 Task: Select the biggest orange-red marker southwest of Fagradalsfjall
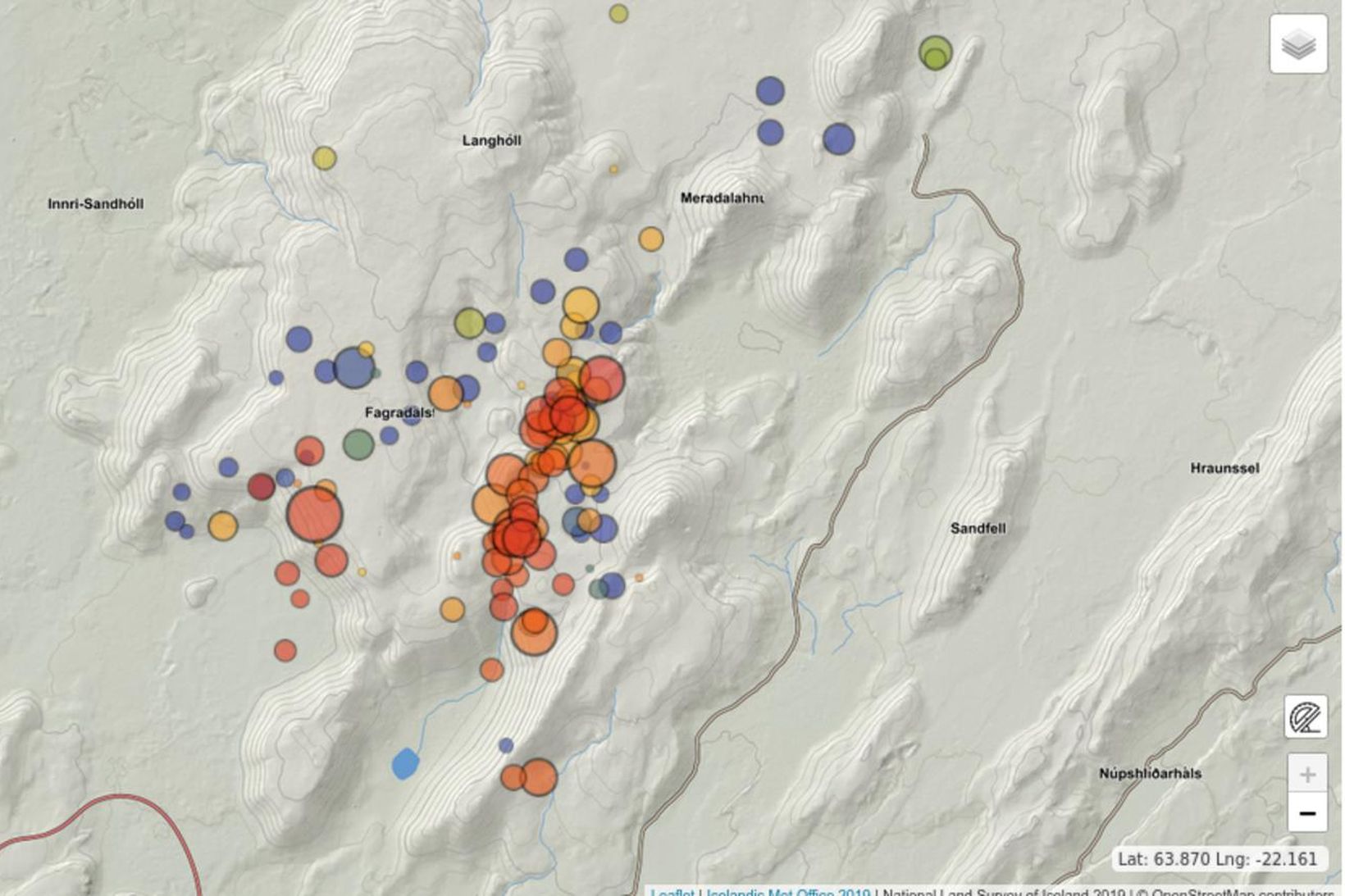click(x=314, y=515)
